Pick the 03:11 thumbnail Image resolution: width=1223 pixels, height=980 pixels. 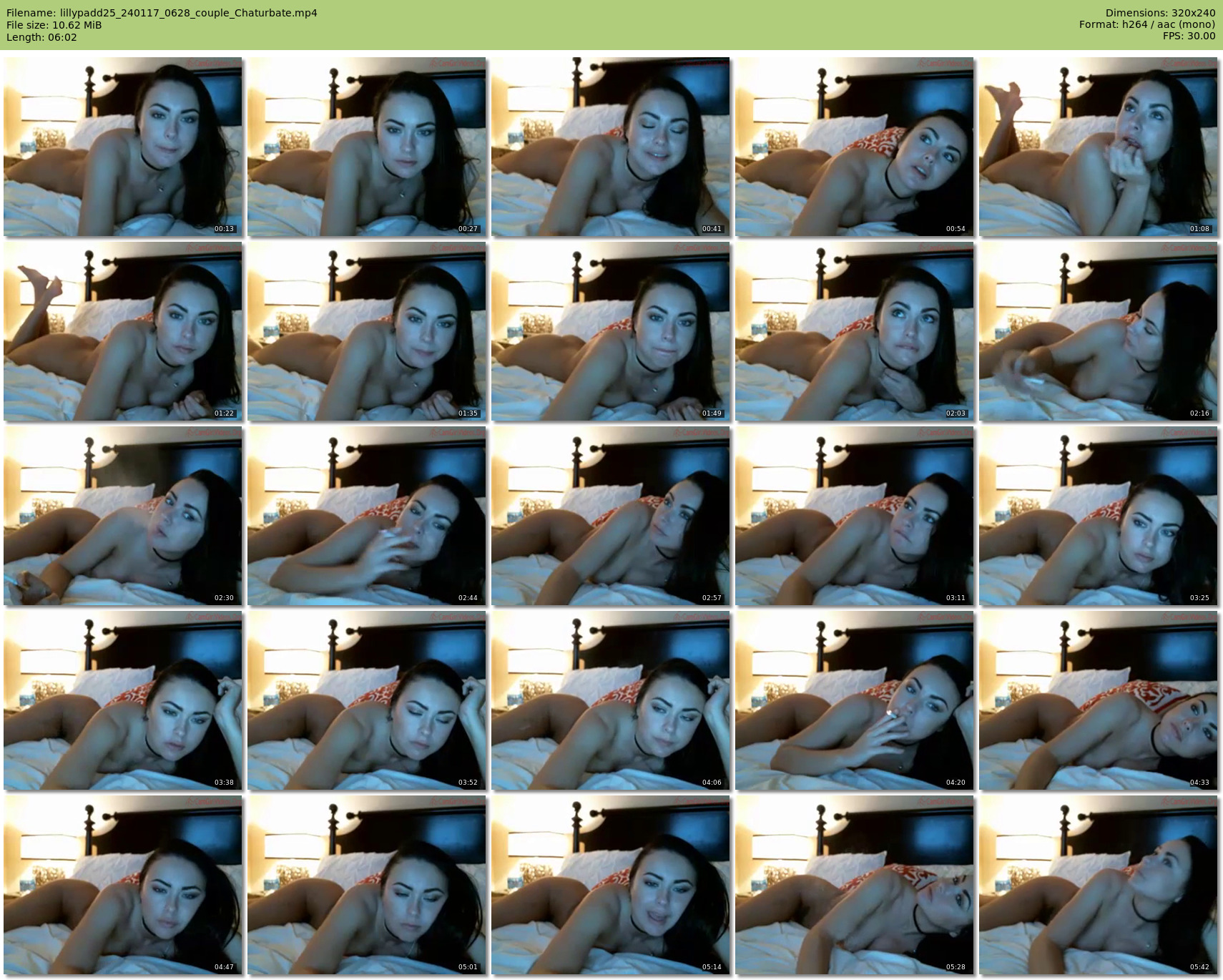855,516
